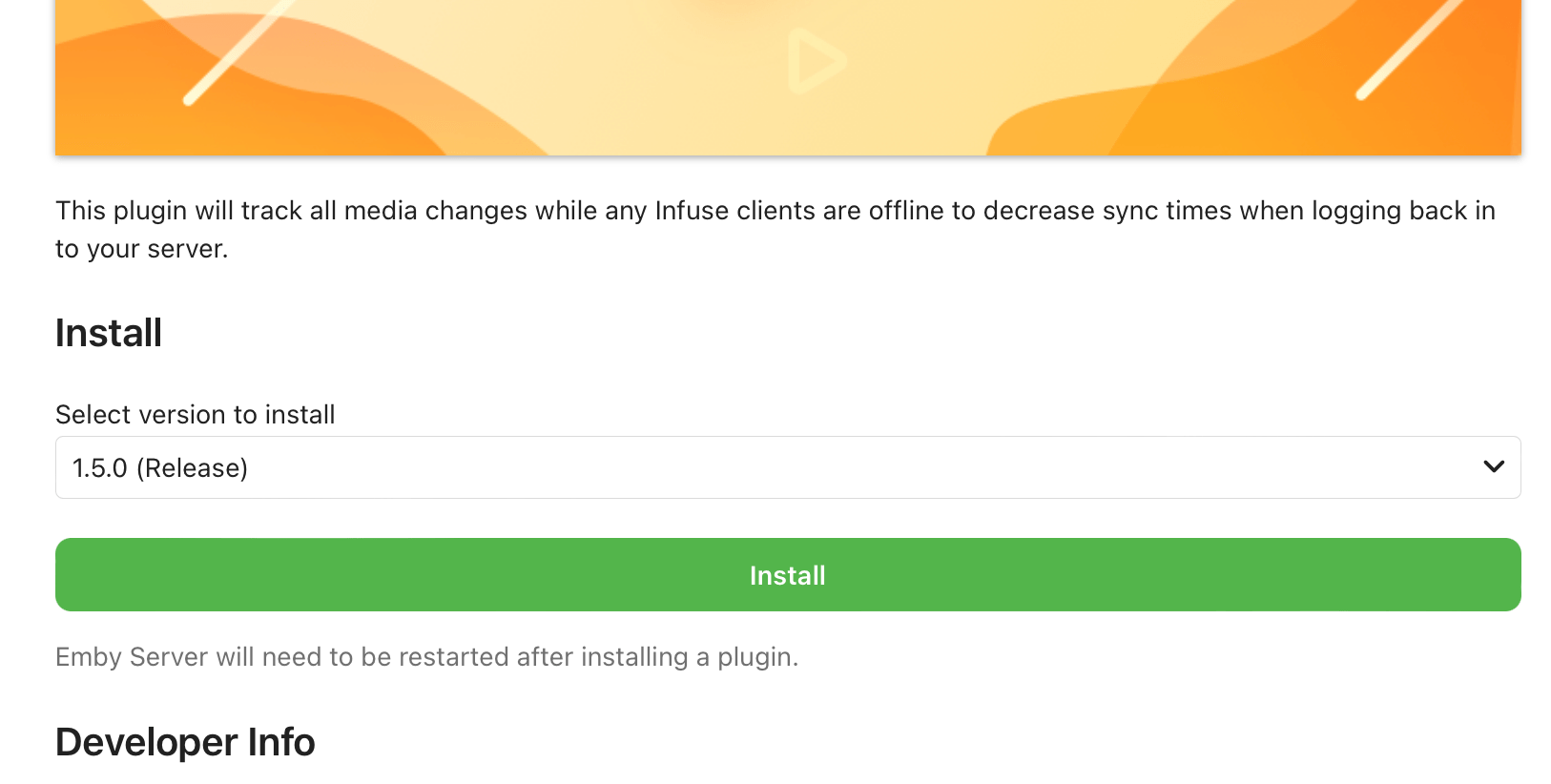Select the Install heading
1551x784 pixels.
(108, 333)
